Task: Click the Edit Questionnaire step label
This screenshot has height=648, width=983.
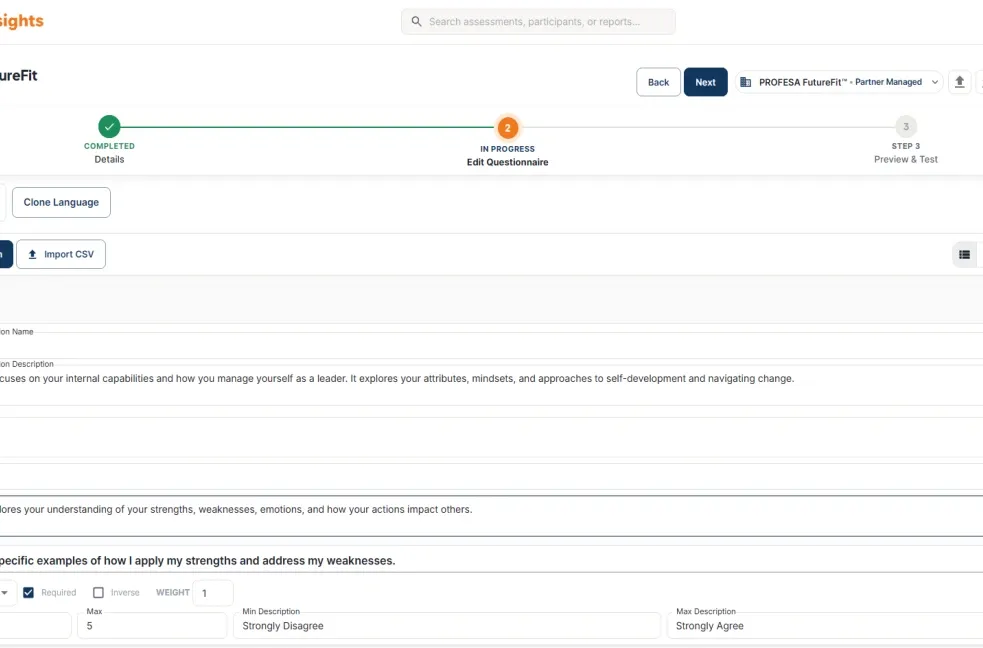Action: tap(507, 162)
